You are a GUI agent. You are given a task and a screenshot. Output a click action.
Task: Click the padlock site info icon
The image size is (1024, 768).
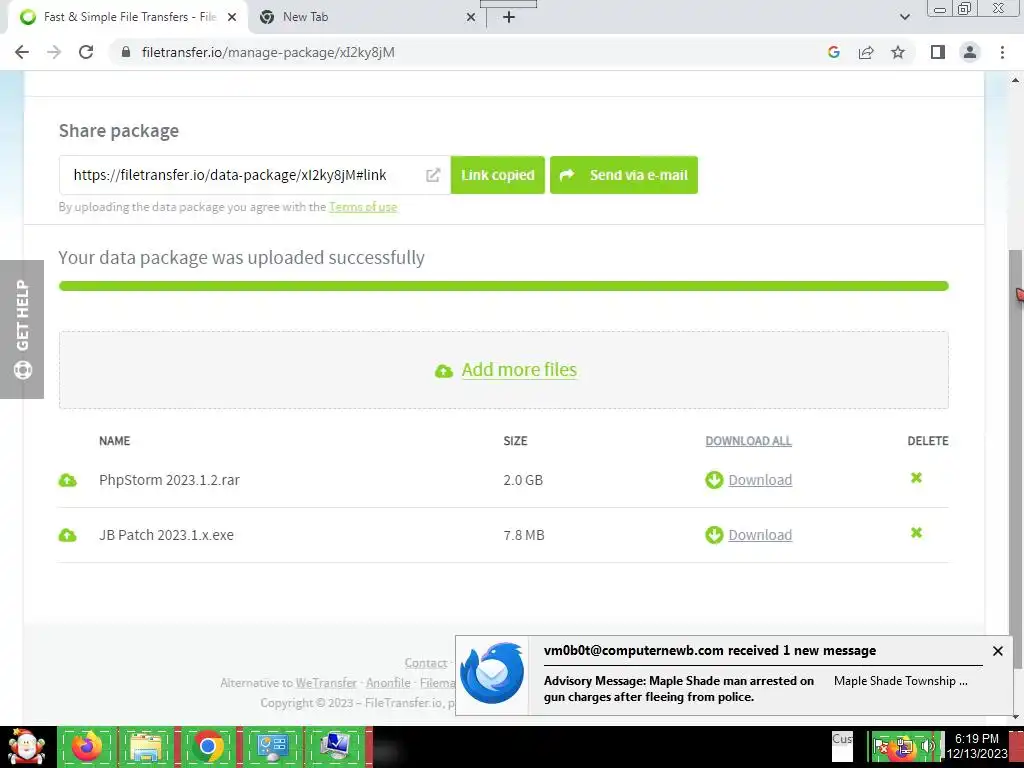[126, 52]
